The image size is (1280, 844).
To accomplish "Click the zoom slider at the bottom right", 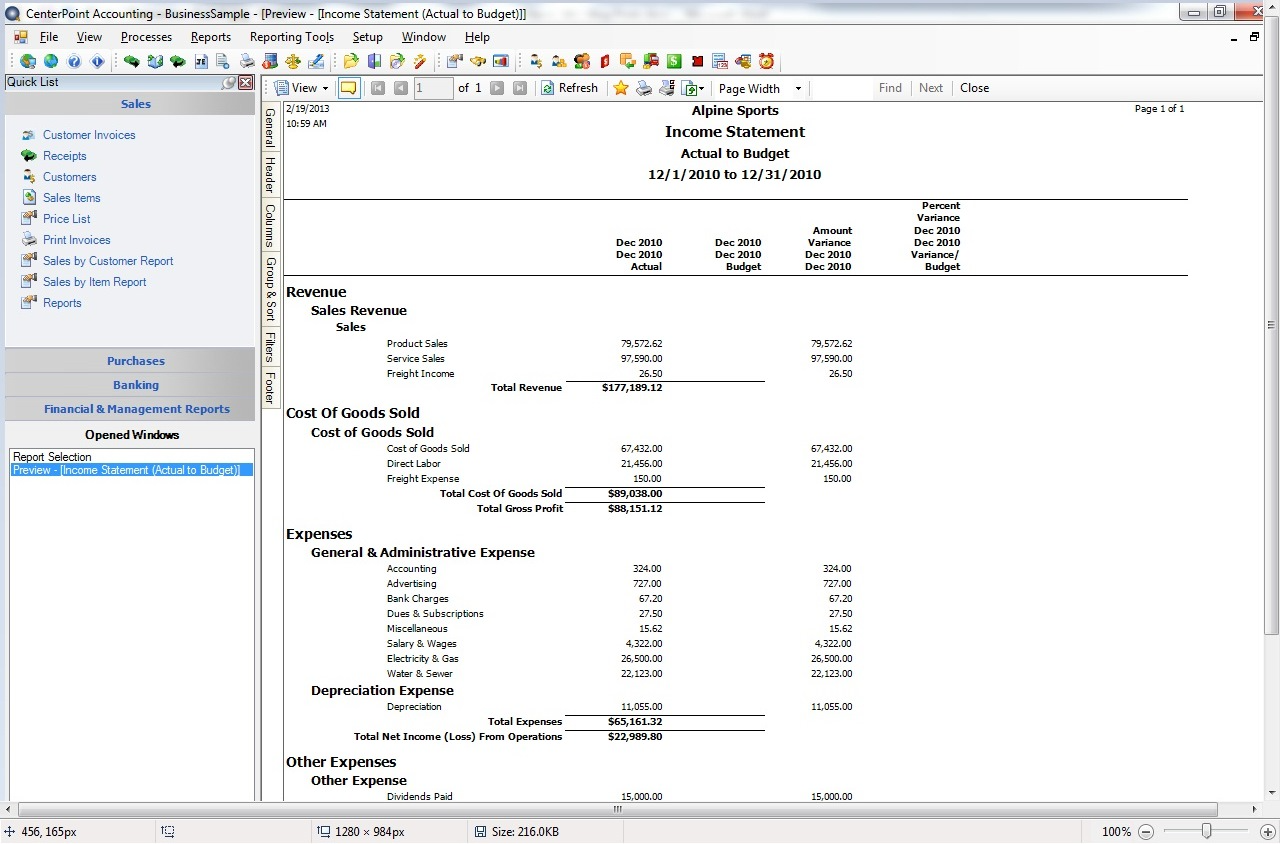I will coord(1207,831).
